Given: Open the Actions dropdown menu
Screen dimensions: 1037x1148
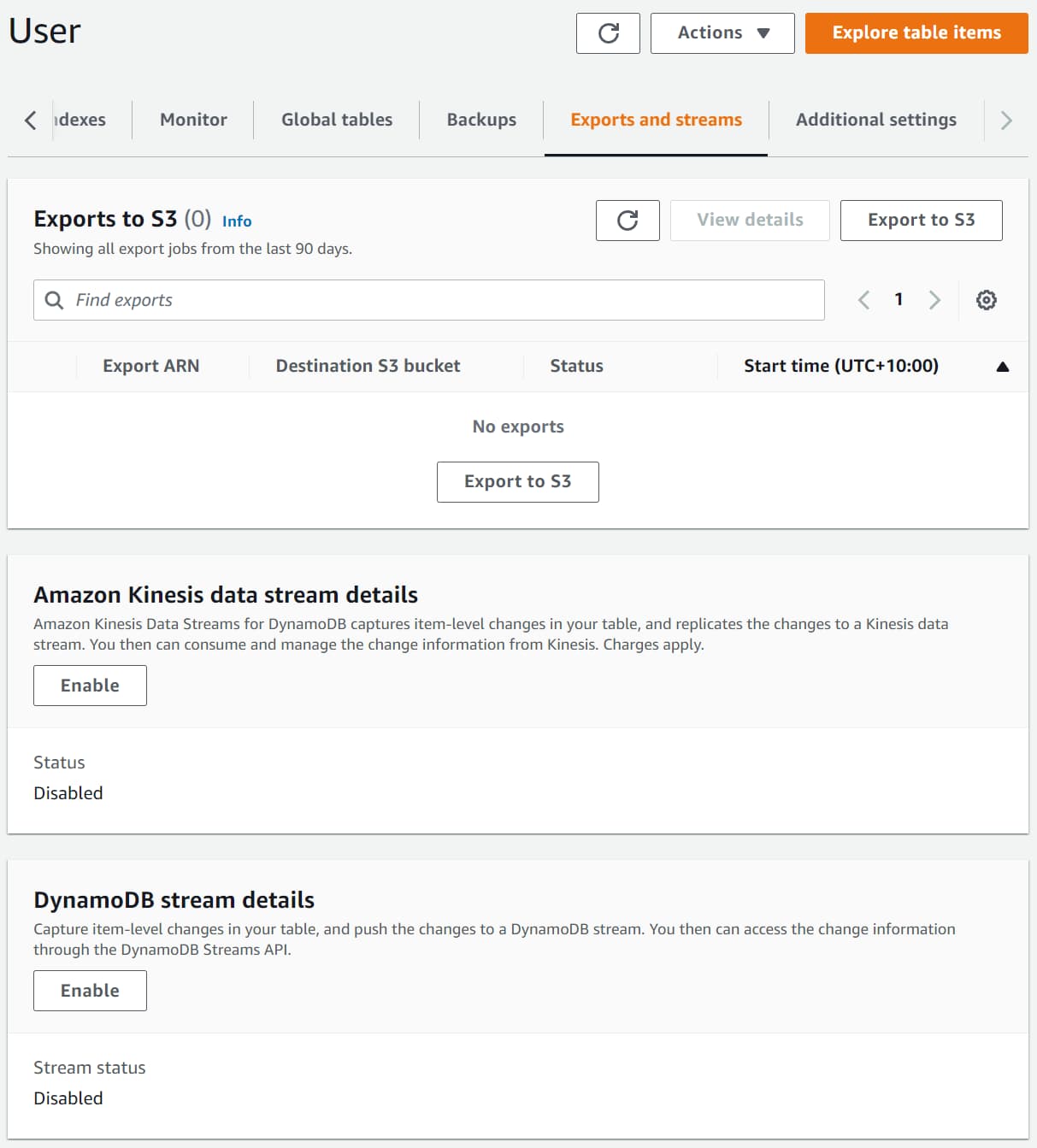Looking at the screenshot, I should click(722, 33).
